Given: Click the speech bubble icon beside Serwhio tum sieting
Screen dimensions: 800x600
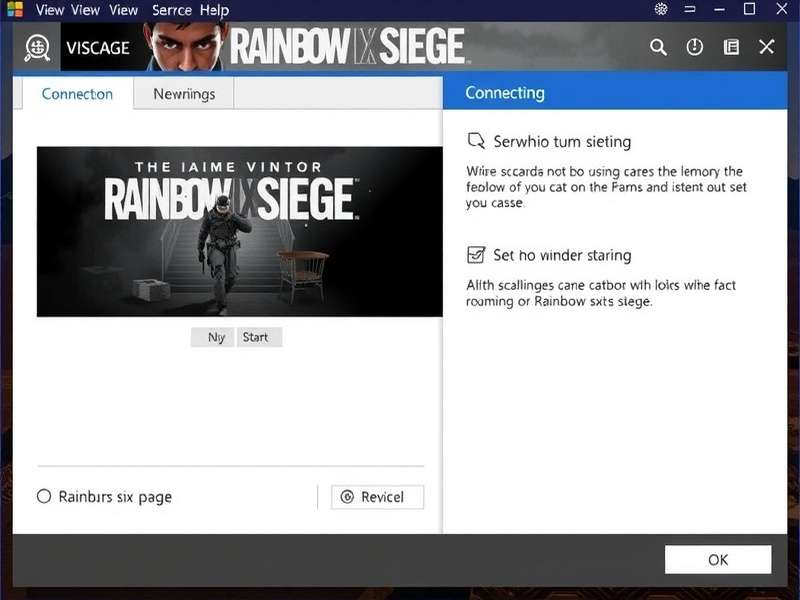Looking at the screenshot, I should [476, 140].
